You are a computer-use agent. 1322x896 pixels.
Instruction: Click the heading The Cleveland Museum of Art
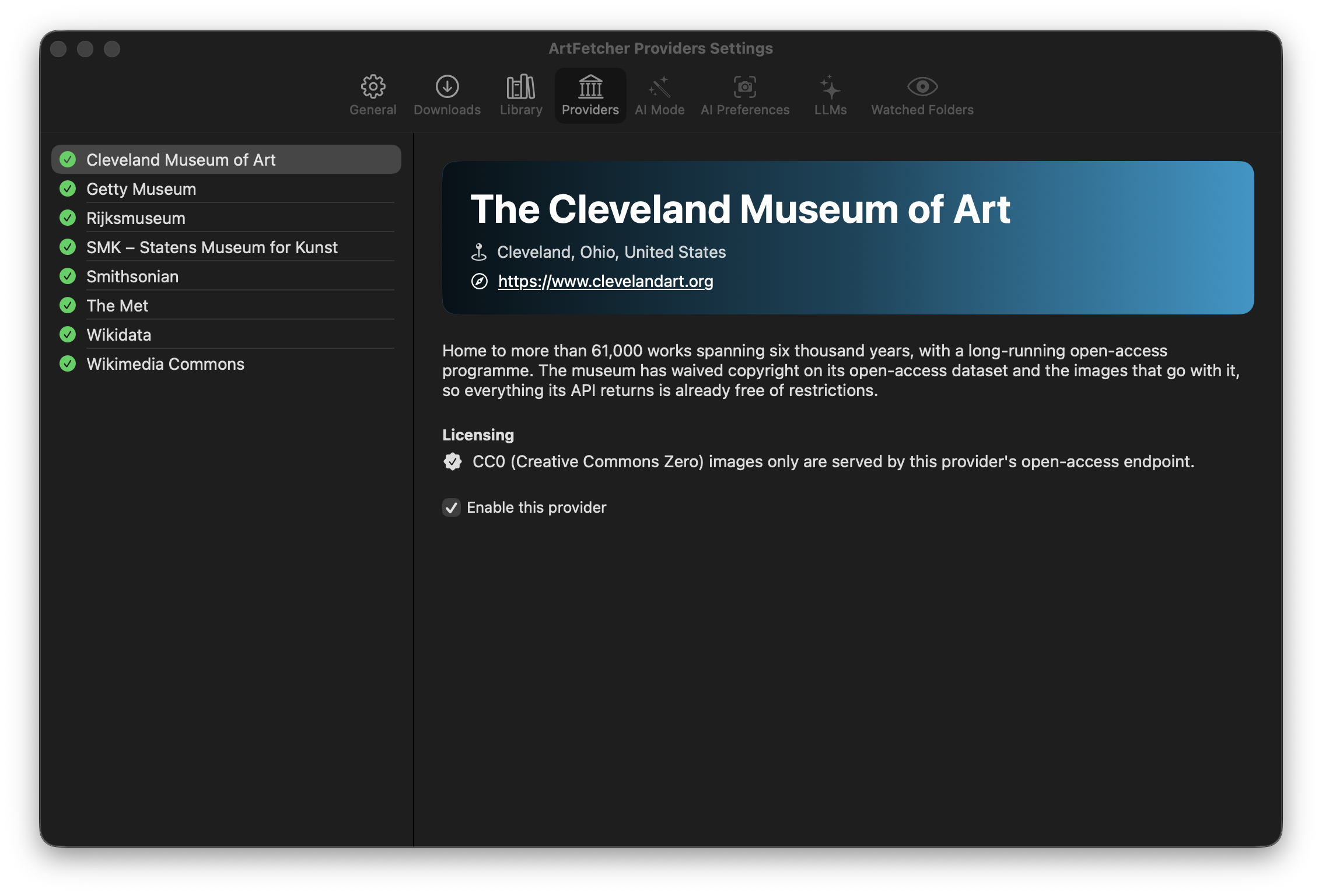[x=740, y=209]
